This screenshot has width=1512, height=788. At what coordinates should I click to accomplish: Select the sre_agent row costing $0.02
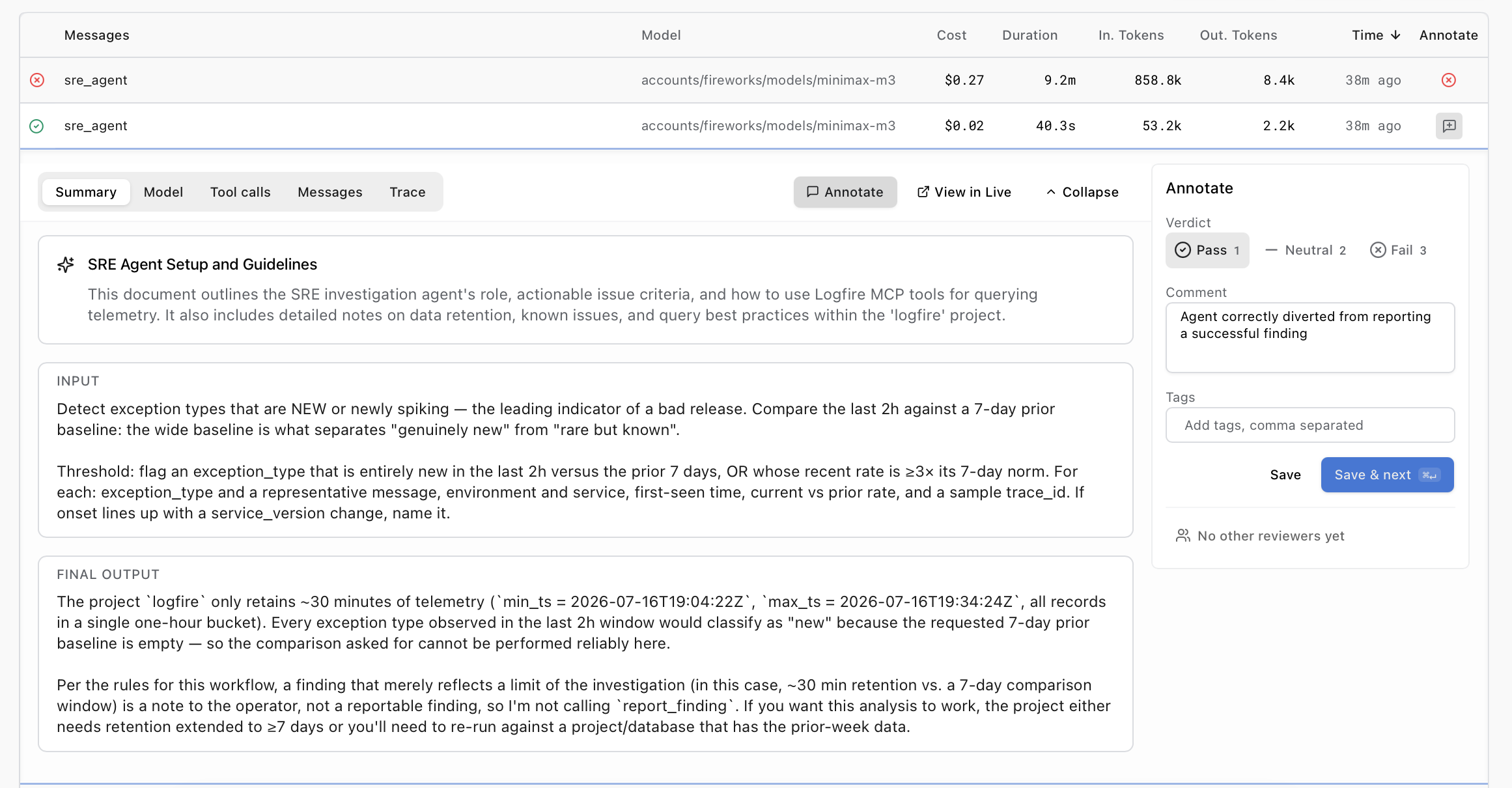[754, 126]
